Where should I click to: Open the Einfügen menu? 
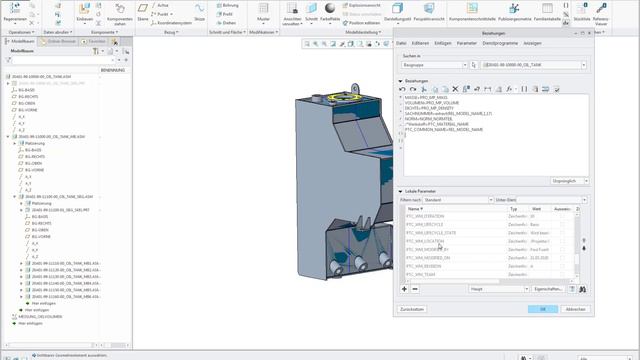click(443, 43)
